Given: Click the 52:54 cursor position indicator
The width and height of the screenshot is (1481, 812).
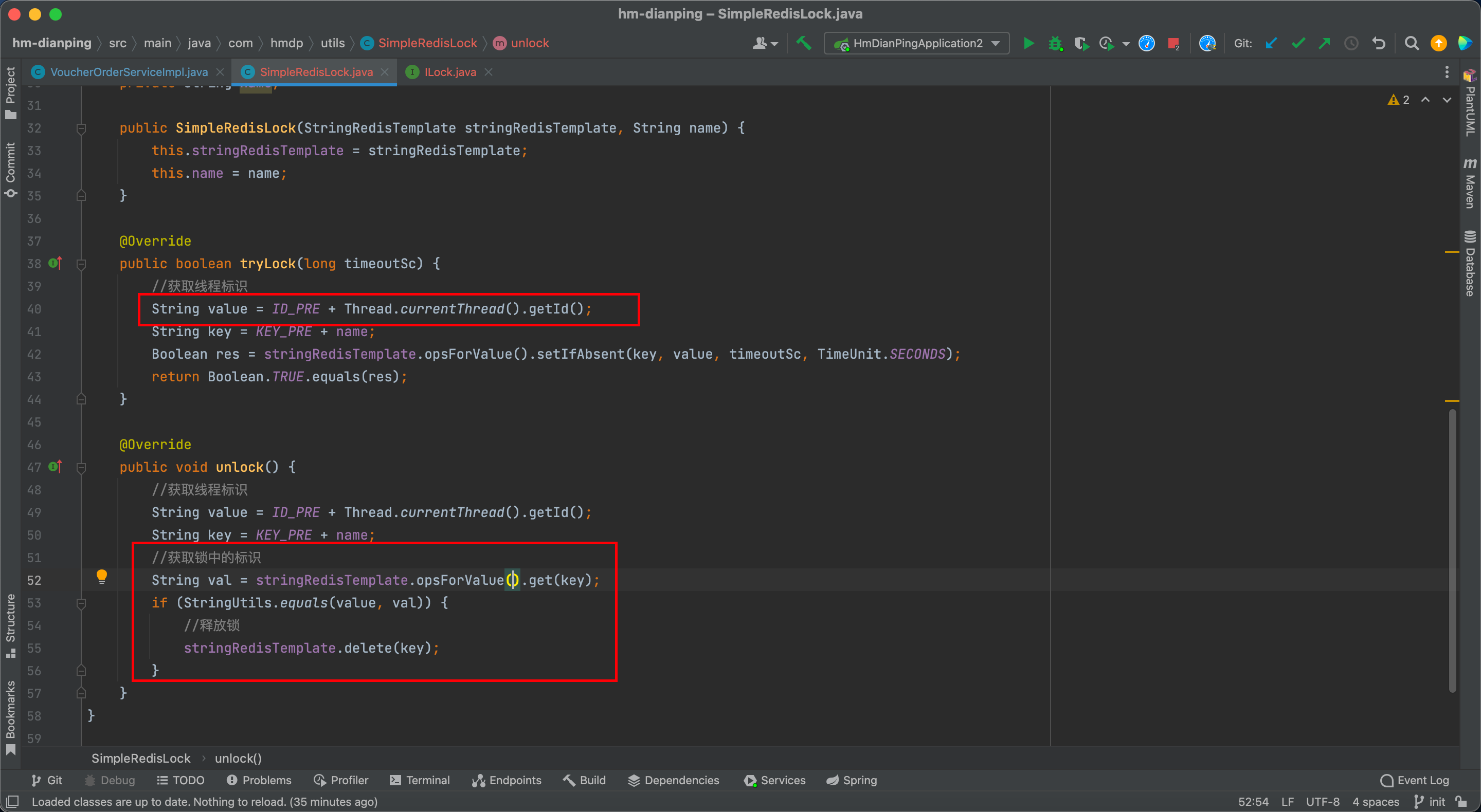Looking at the screenshot, I should 1253,801.
